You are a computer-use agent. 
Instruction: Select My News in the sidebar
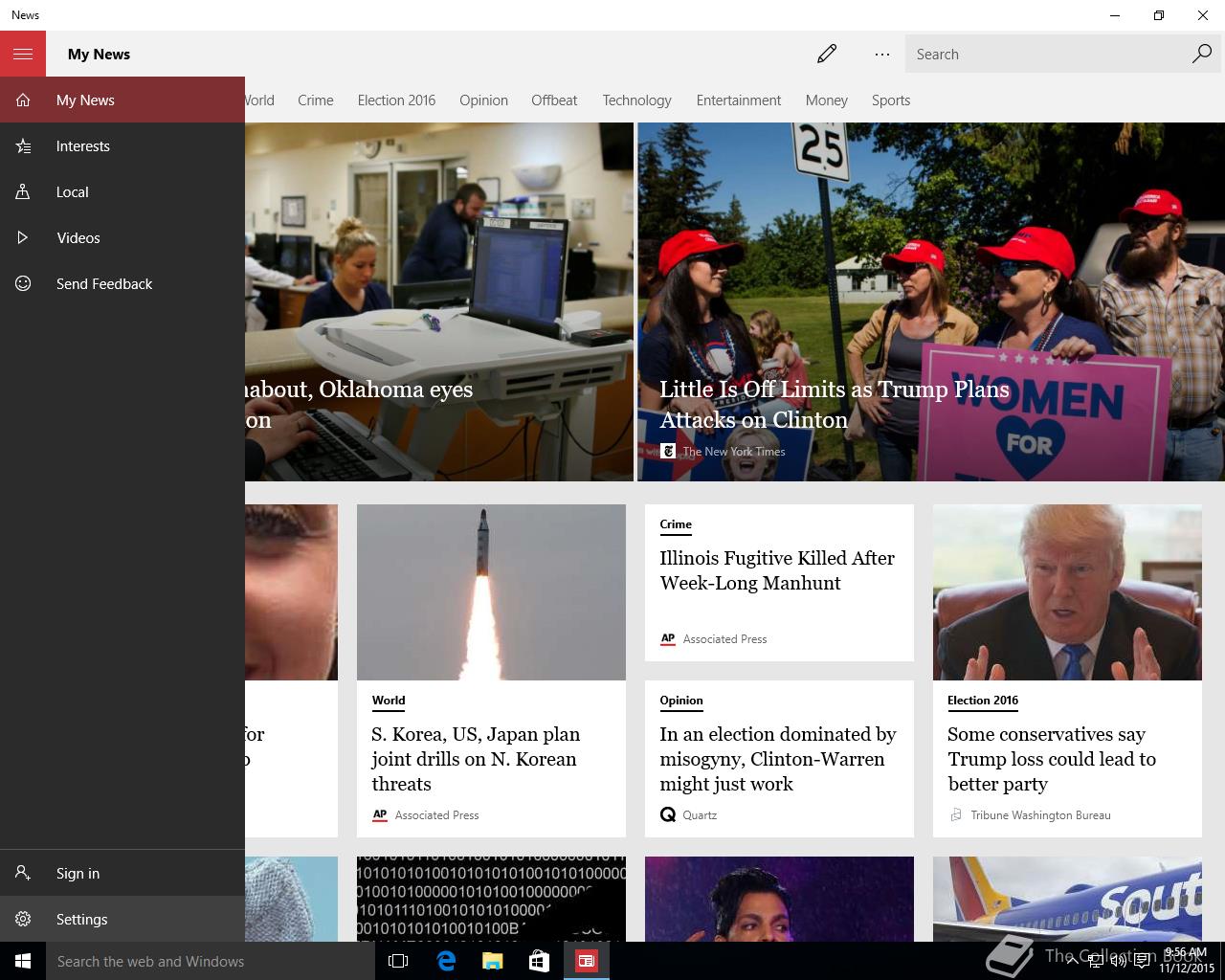tap(122, 100)
